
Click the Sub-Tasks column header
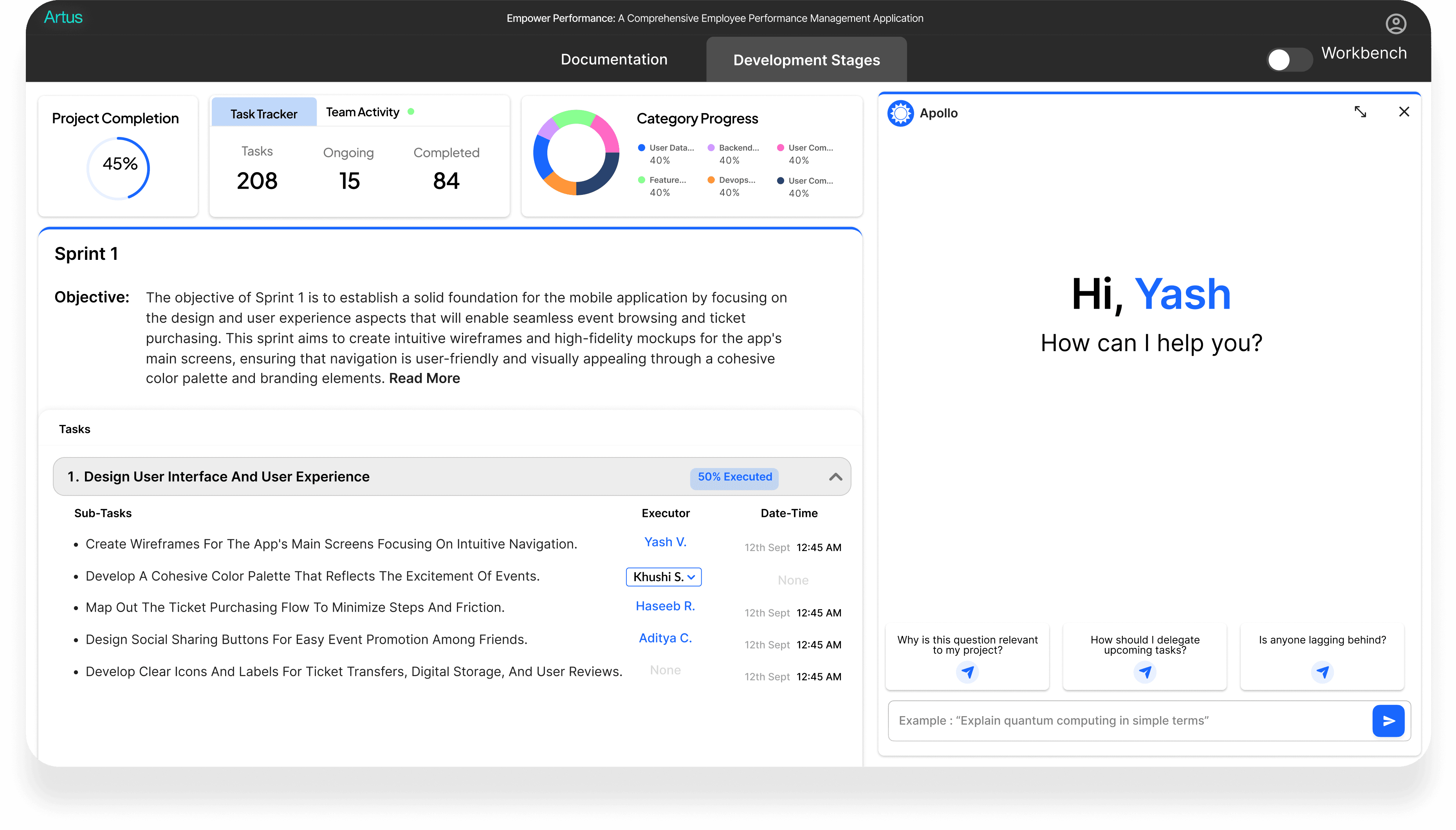(x=103, y=513)
